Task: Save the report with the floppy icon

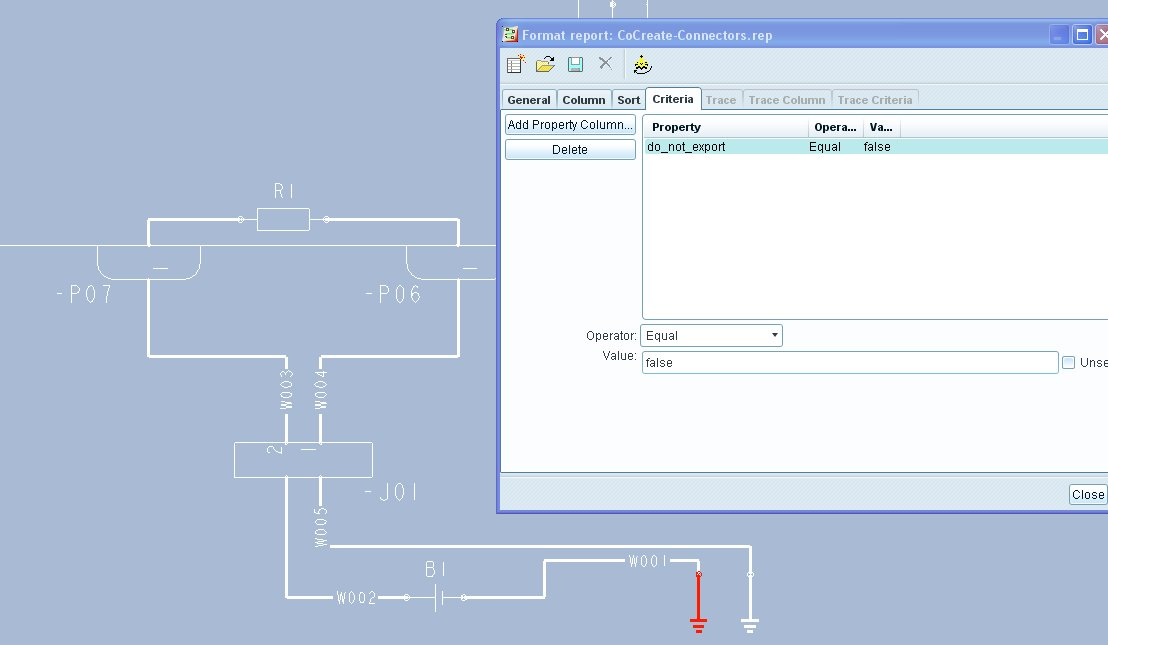Action: coord(575,65)
